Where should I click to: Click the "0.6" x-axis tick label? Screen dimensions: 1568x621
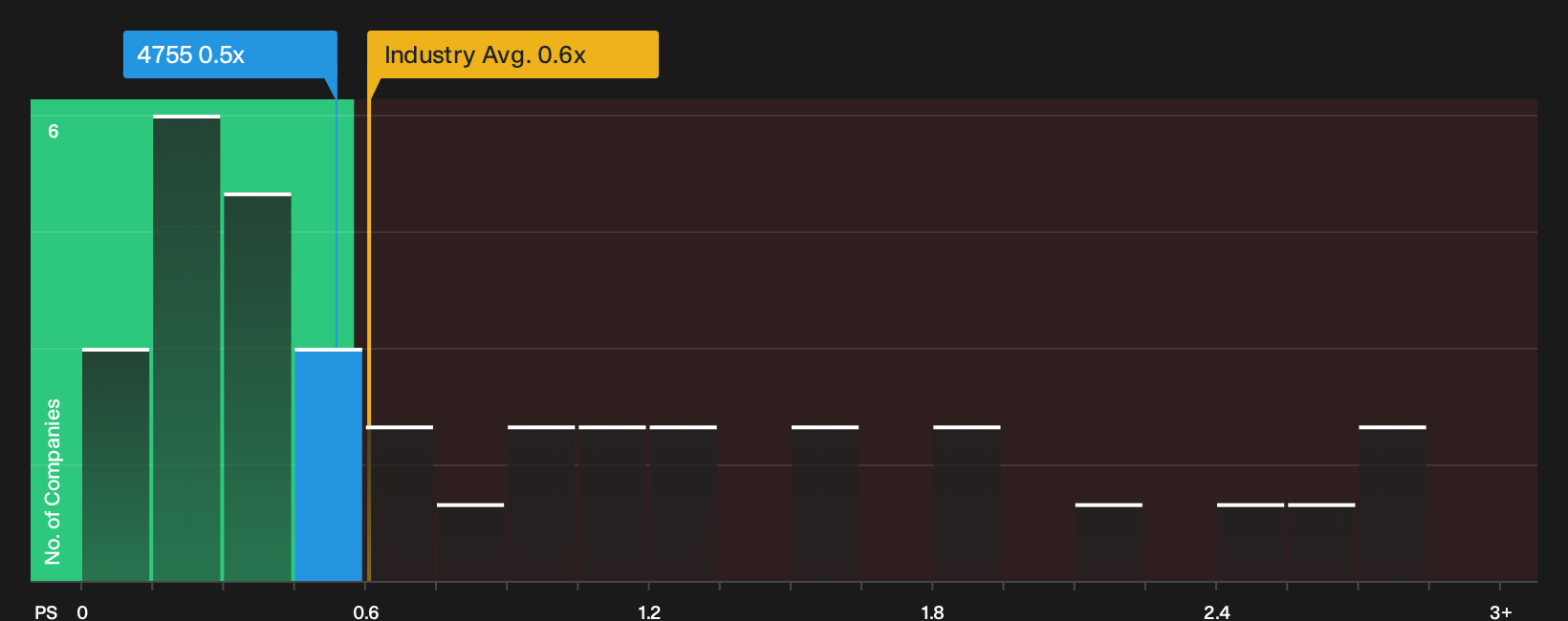click(366, 611)
